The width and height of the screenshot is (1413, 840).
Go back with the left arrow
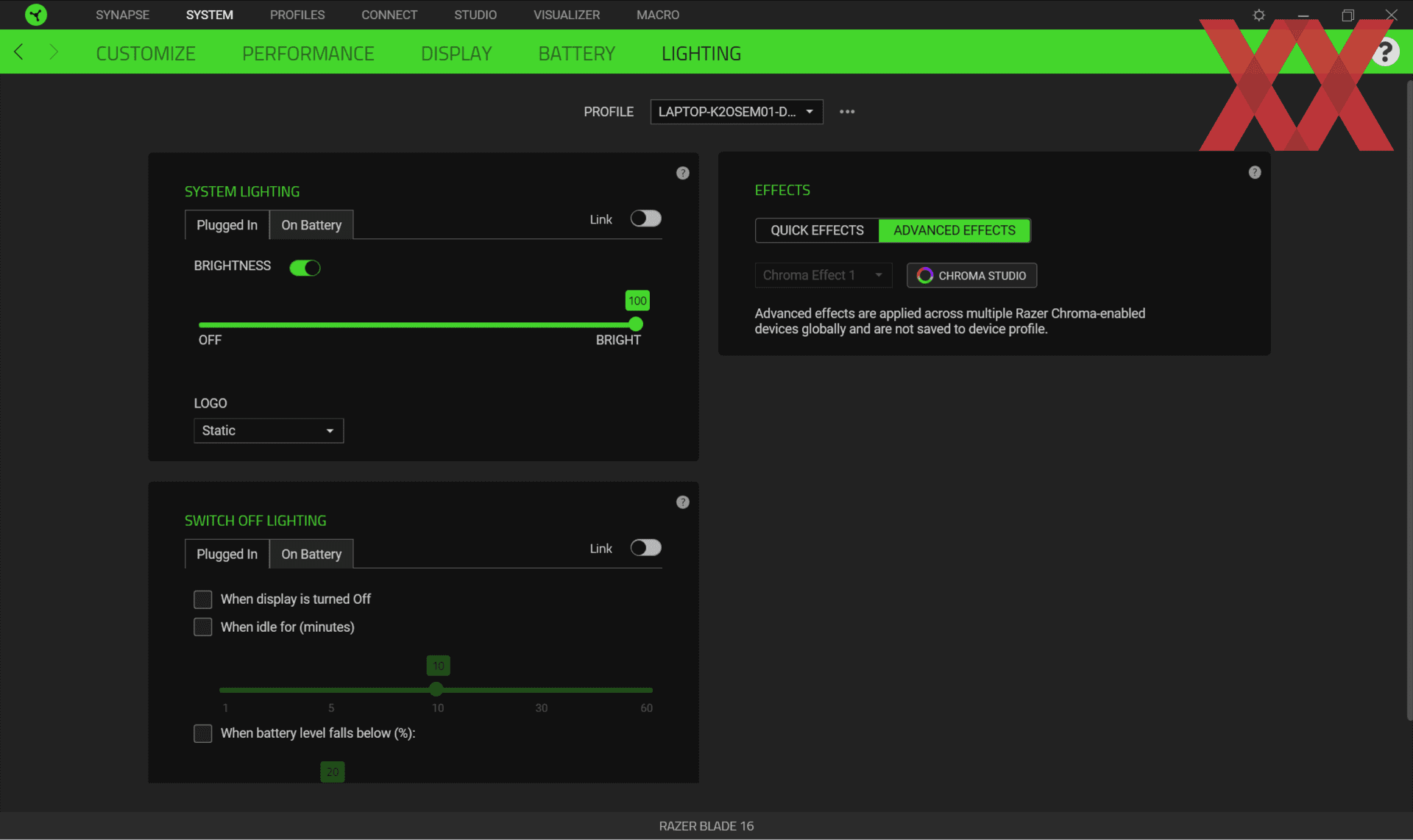click(19, 51)
